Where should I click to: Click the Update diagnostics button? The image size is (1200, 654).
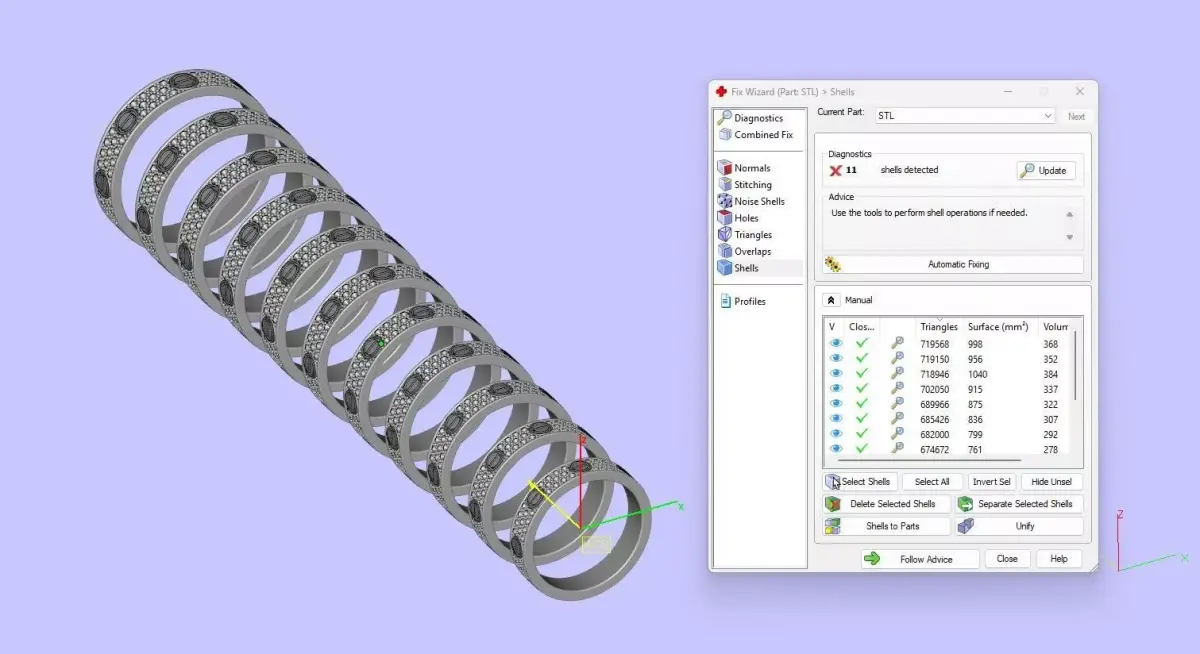1046,171
